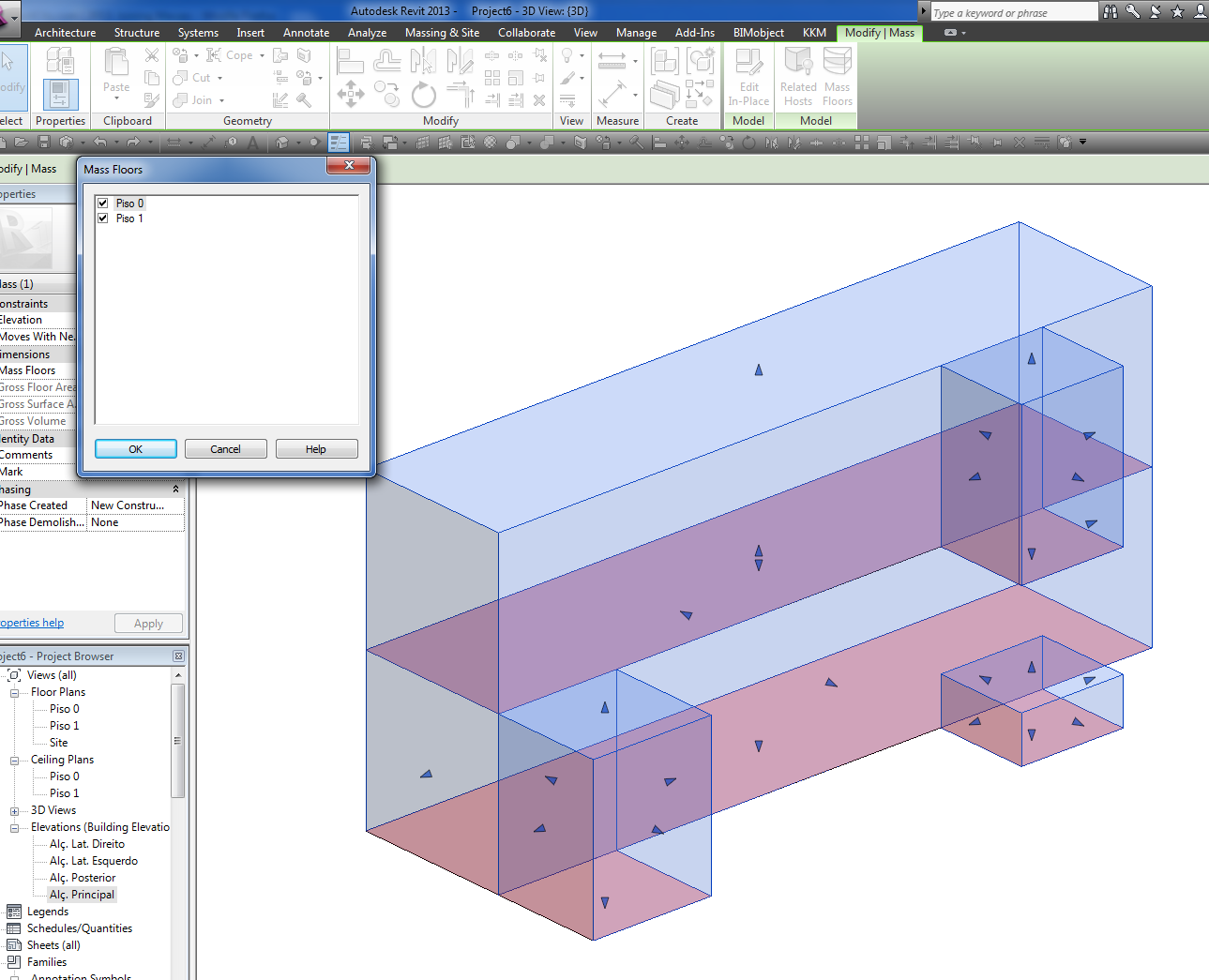Select the Offset tool in Modify panel
This screenshot has width=1209, height=980.
[x=386, y=62]
